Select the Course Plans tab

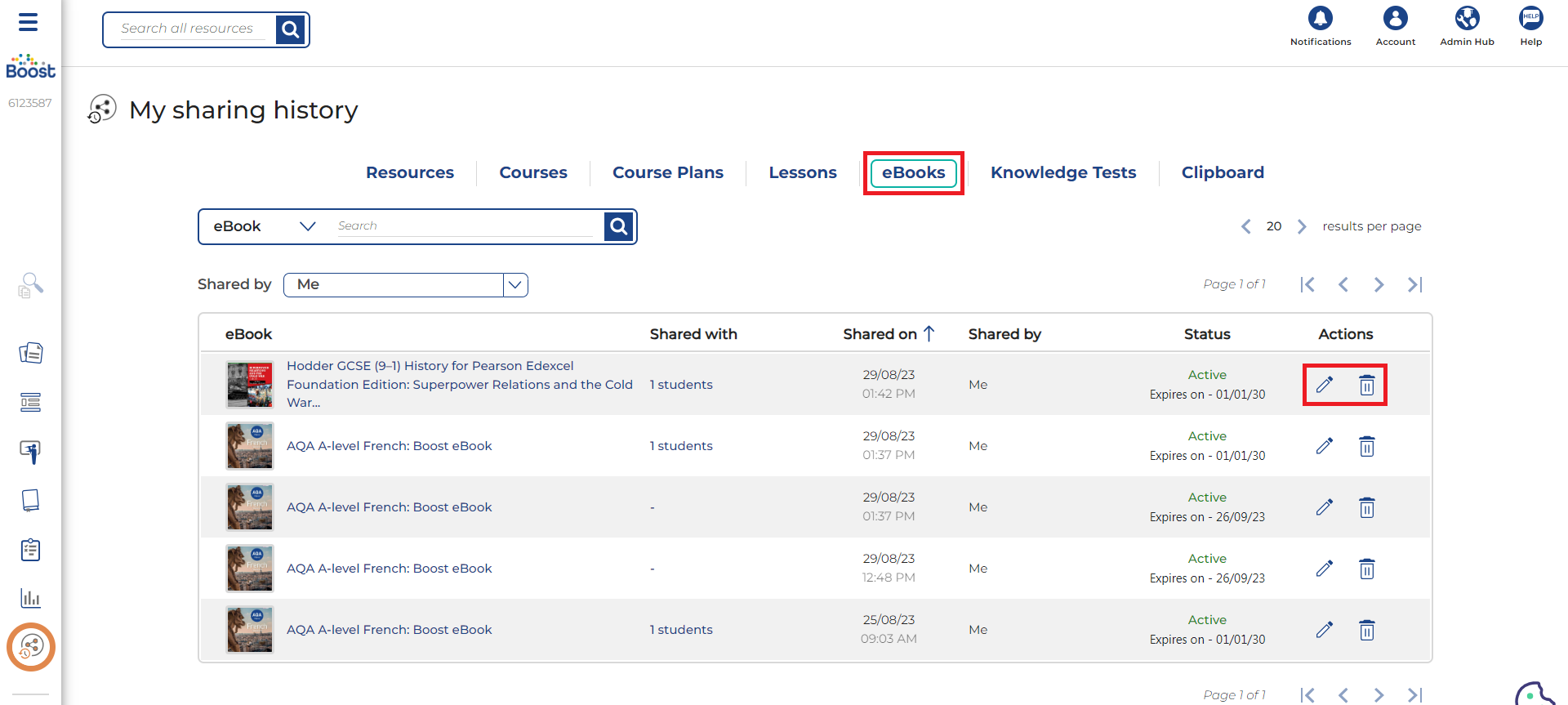(x=667, y=172)
